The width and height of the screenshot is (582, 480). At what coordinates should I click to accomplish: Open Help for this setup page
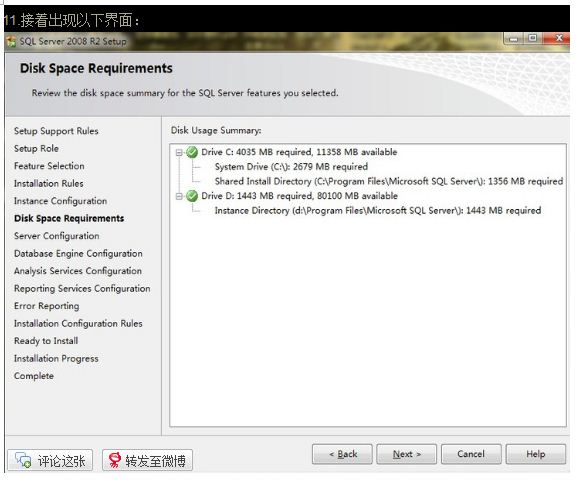(x=536, y=454)
